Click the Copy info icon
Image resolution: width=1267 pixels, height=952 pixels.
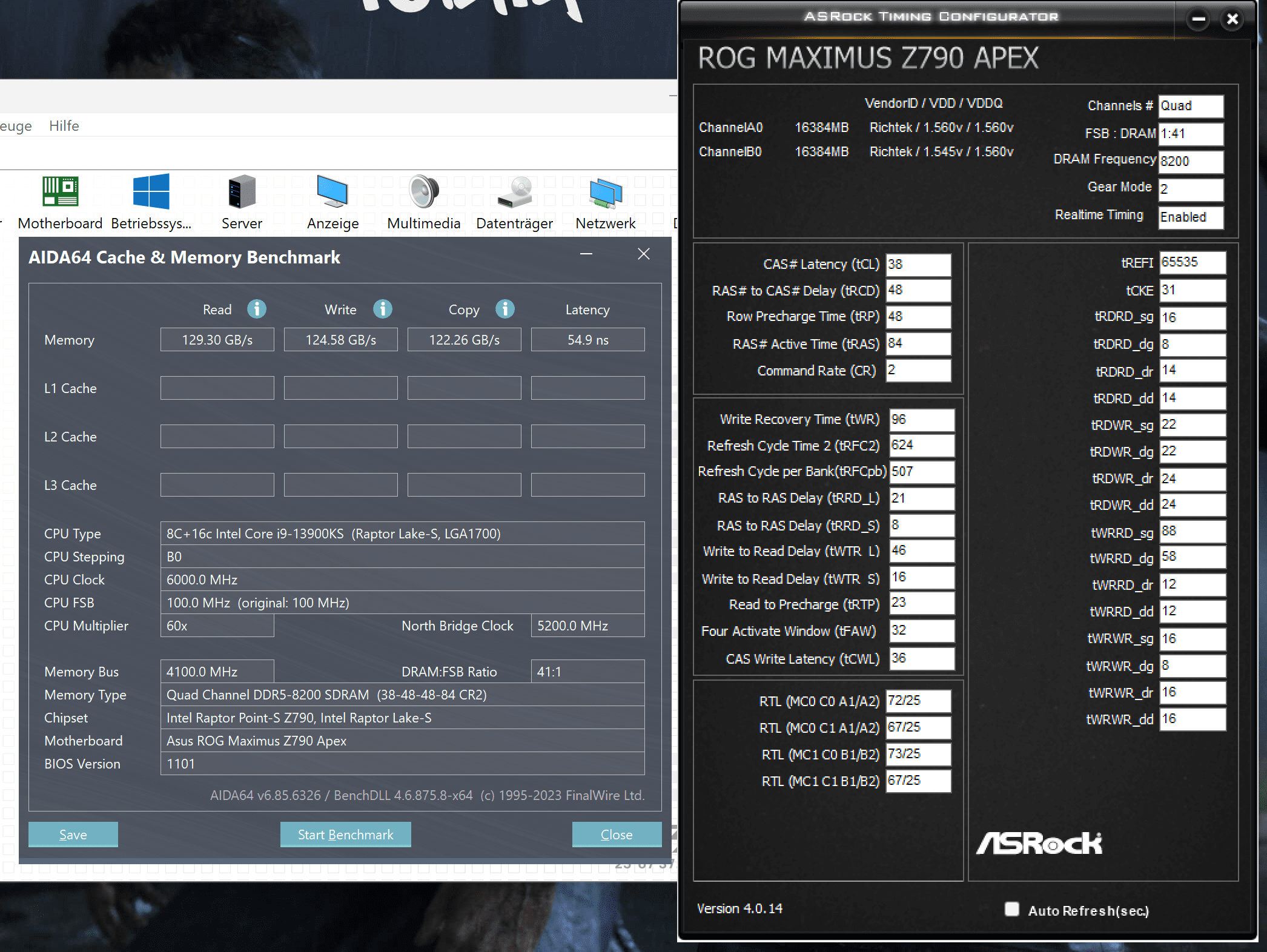(x=505, y=309)
